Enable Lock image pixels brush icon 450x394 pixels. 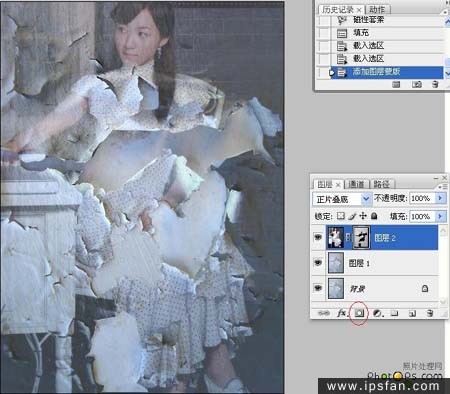[x=352, y=216]
